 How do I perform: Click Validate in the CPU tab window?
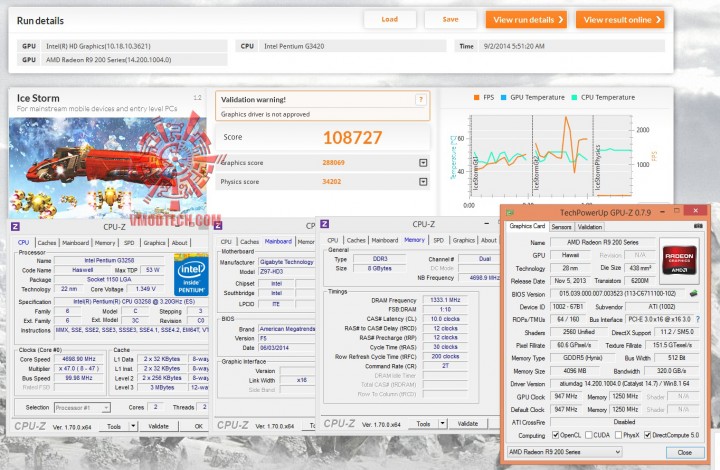(158, 426)
